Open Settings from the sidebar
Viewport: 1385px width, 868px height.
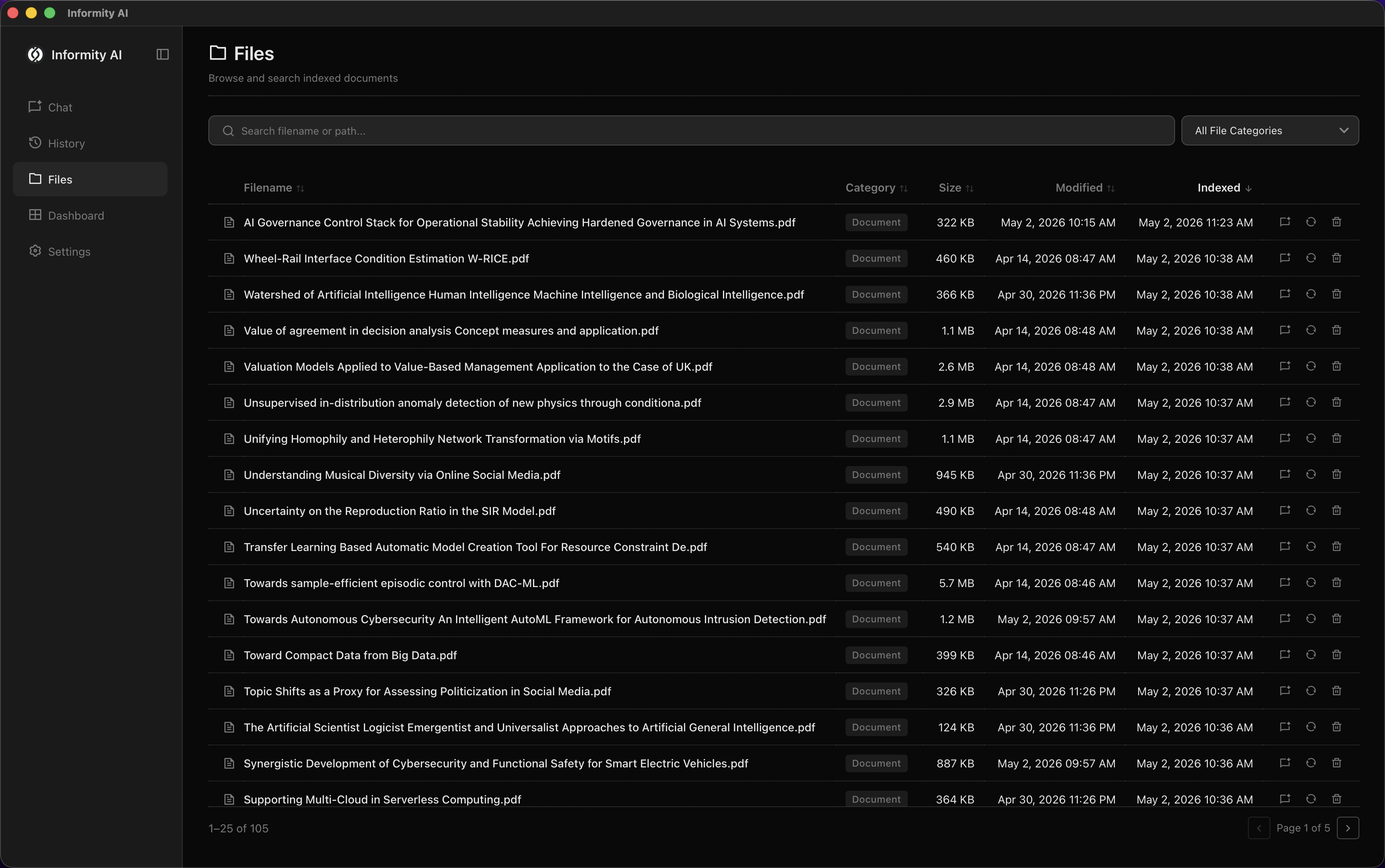[90, 251]
